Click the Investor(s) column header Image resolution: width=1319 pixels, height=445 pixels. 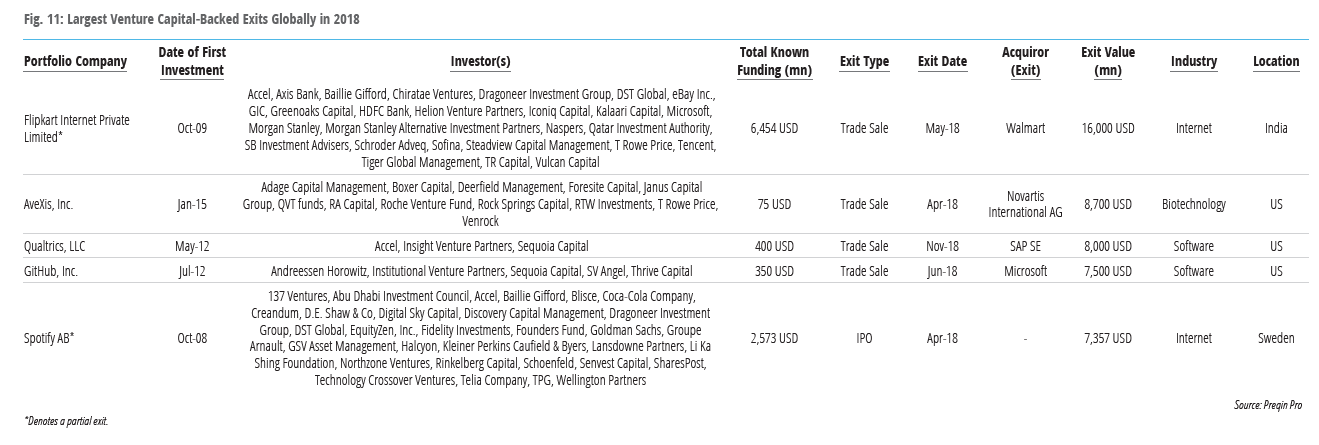[480, 62]
